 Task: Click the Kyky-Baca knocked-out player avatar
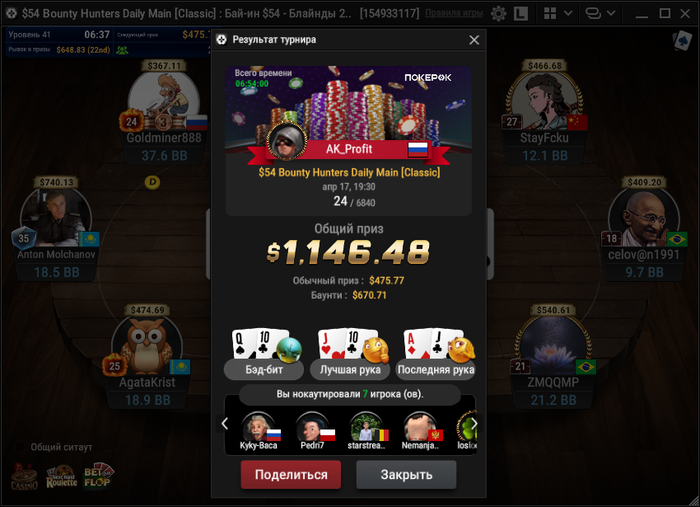259,427
